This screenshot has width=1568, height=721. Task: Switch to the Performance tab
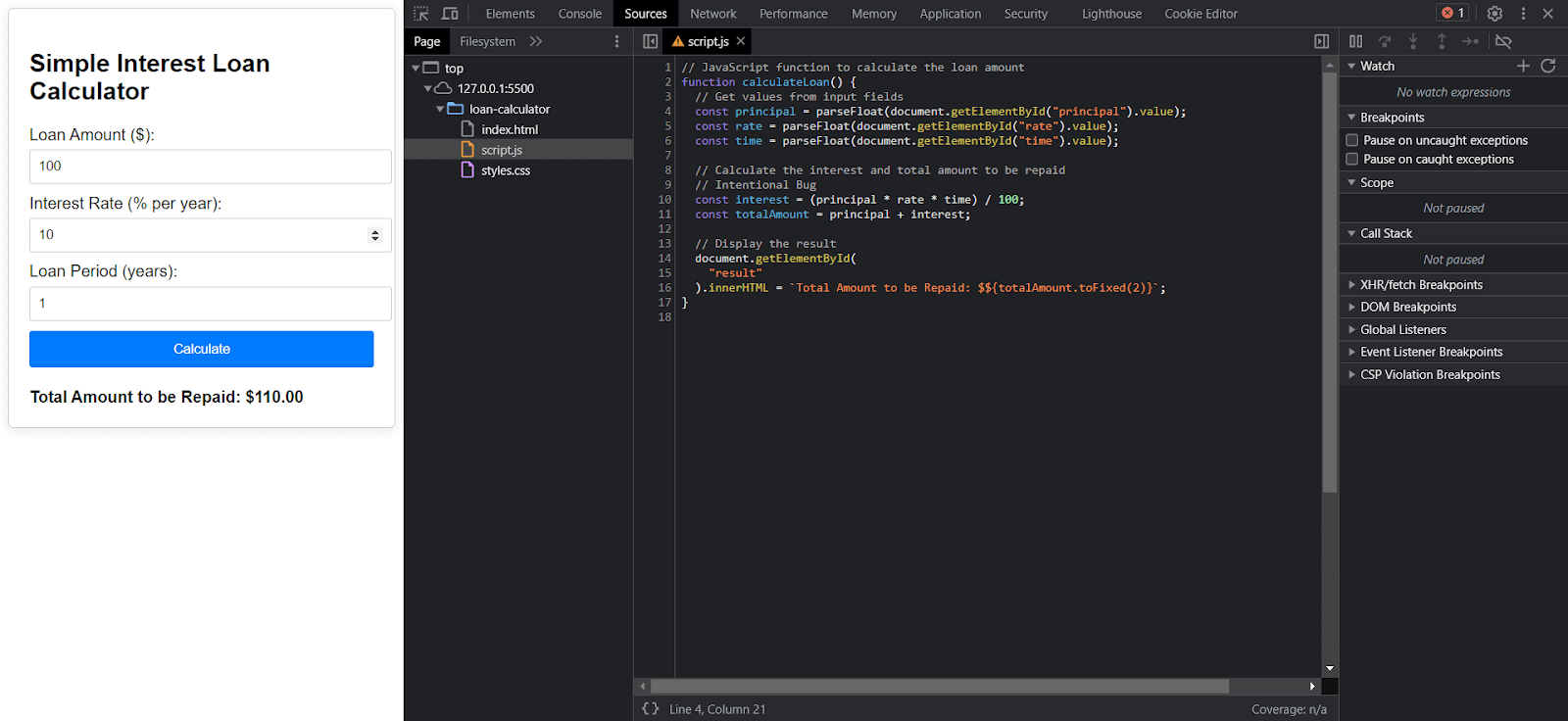794,14
